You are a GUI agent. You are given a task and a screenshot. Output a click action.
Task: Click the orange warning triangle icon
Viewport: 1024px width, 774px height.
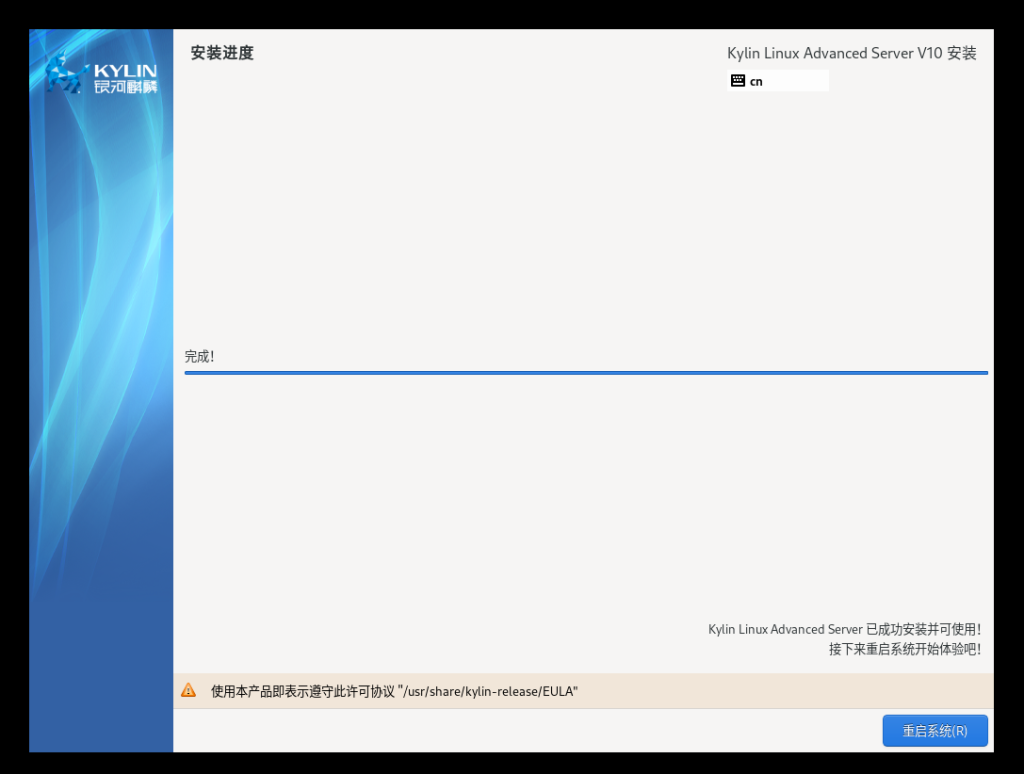click(x=188, y=690)
